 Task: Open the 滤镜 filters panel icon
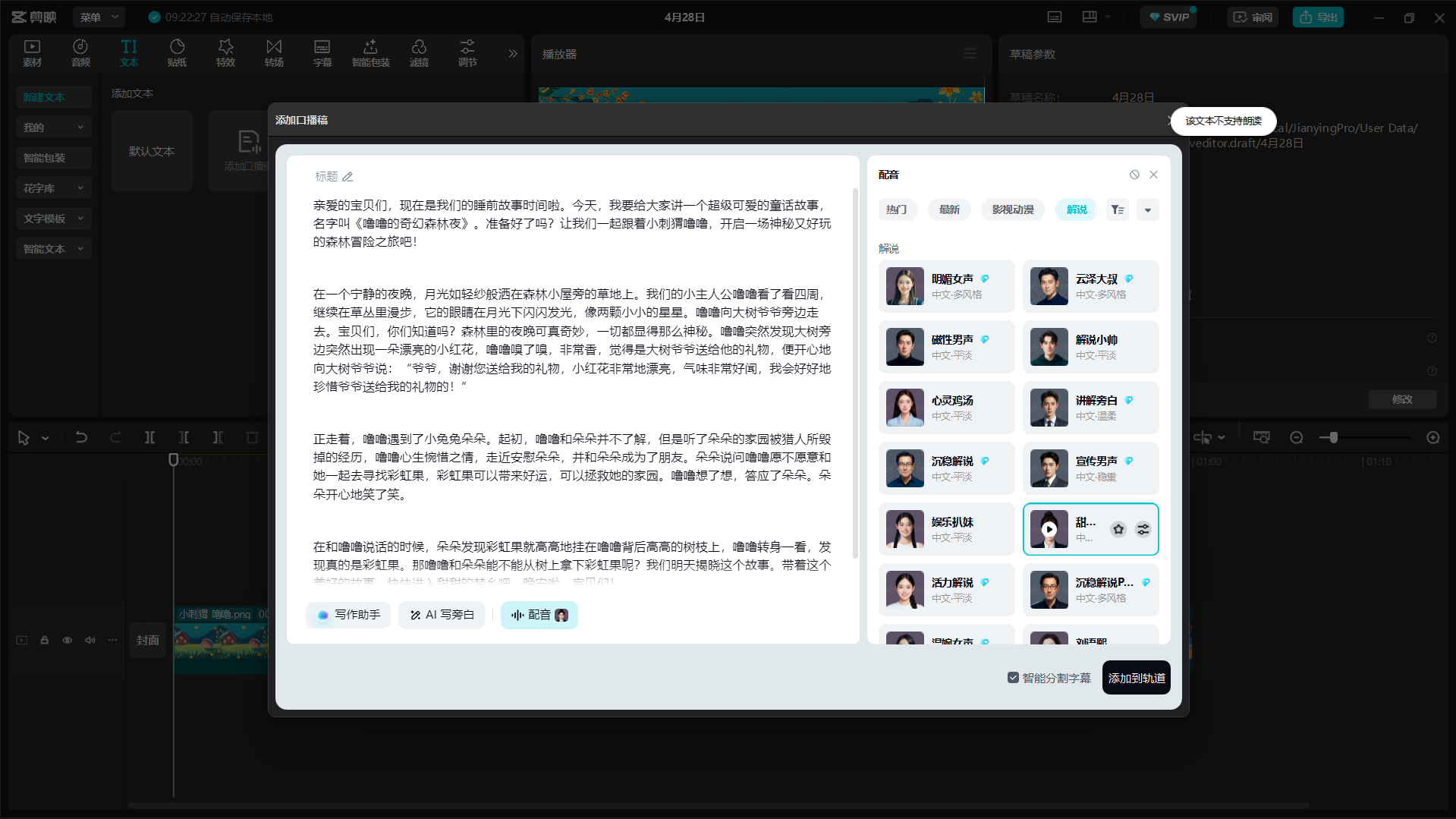coord(419,53)
